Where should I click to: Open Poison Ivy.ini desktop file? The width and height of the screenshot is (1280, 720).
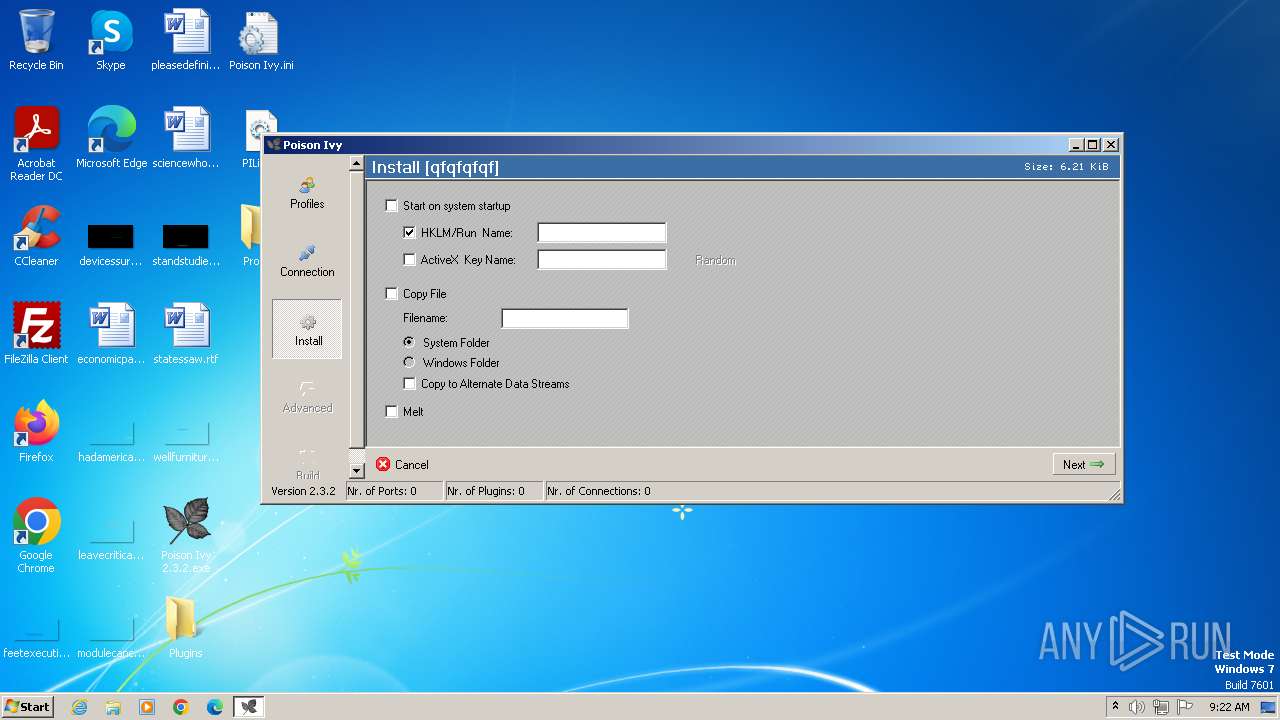click(260, 40)
